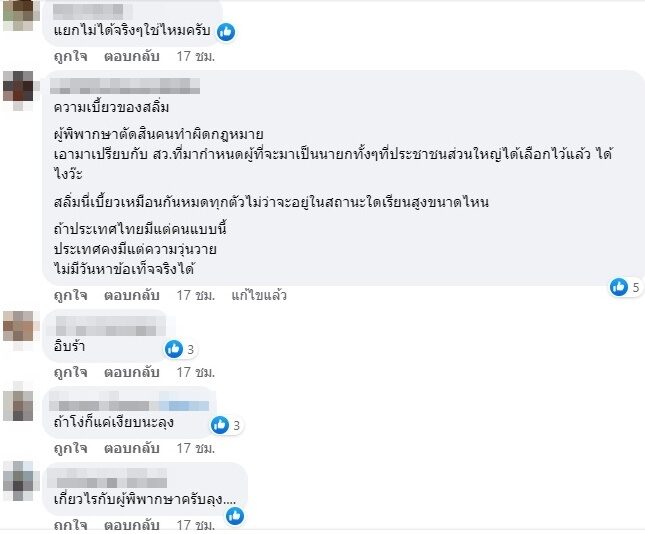645x534 pixels.
Task: Like the 'แยกไม่ได้จริงๆใช่ไหมครับ' comment via ถูกใจ
Action: [x=71, y=56]
